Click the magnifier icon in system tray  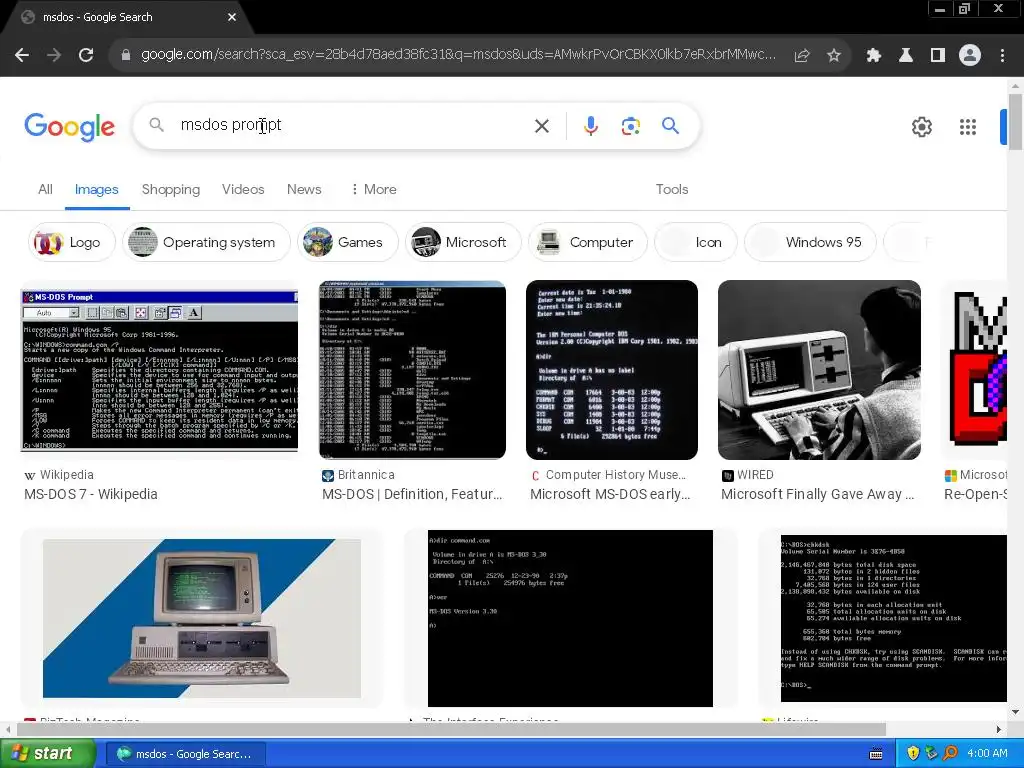tap(950, 754)
